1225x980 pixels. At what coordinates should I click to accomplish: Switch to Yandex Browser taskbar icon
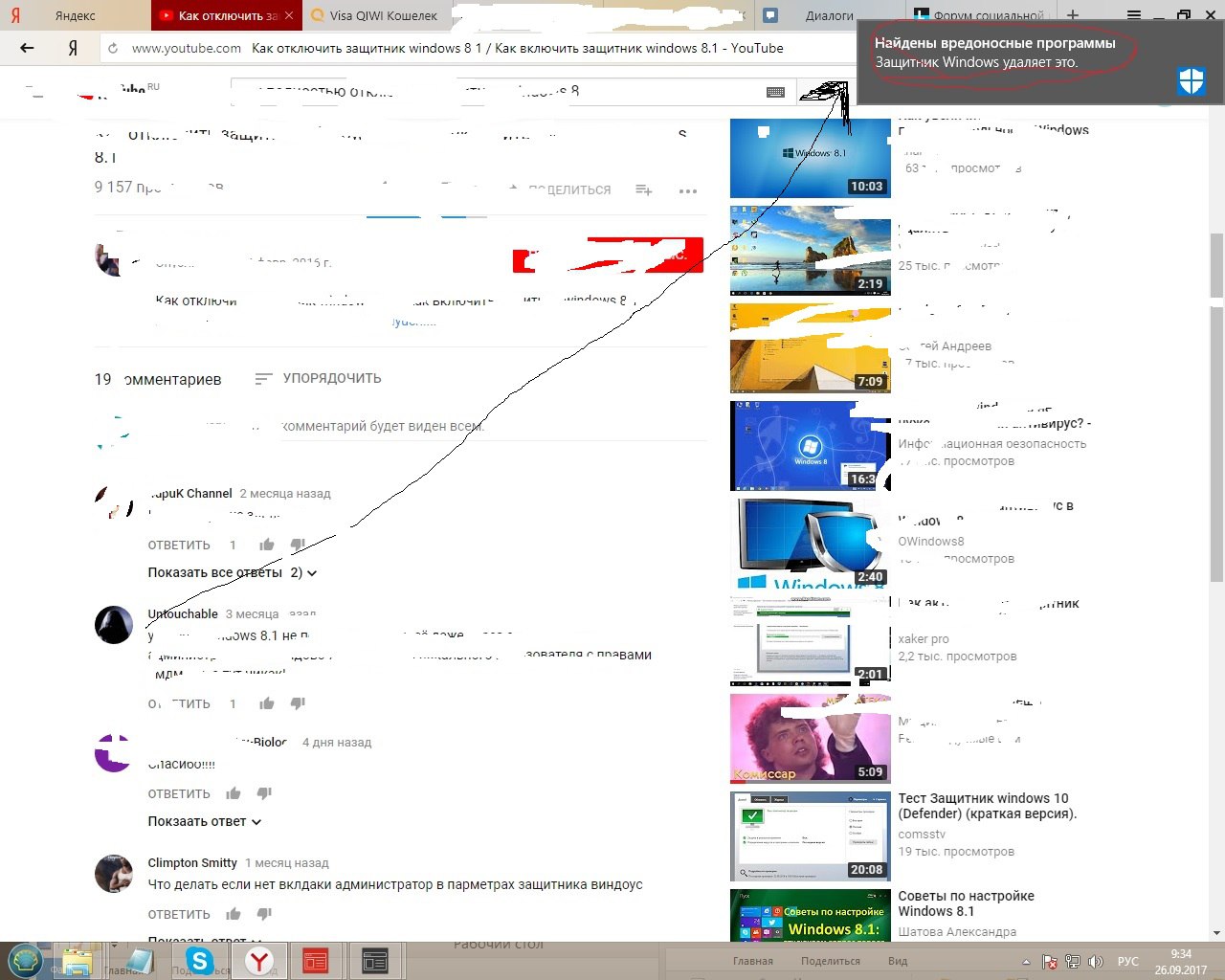point(258,961)
